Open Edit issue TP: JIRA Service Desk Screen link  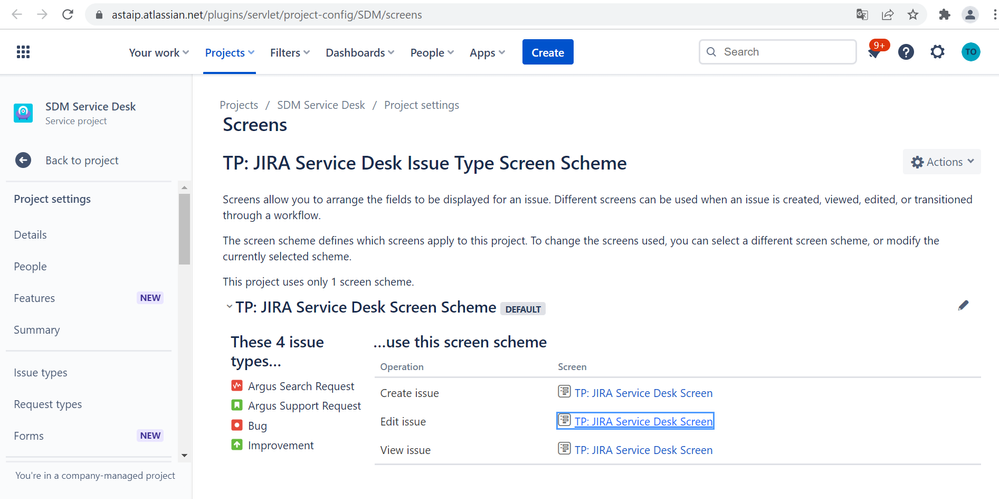tap(643, 421)
